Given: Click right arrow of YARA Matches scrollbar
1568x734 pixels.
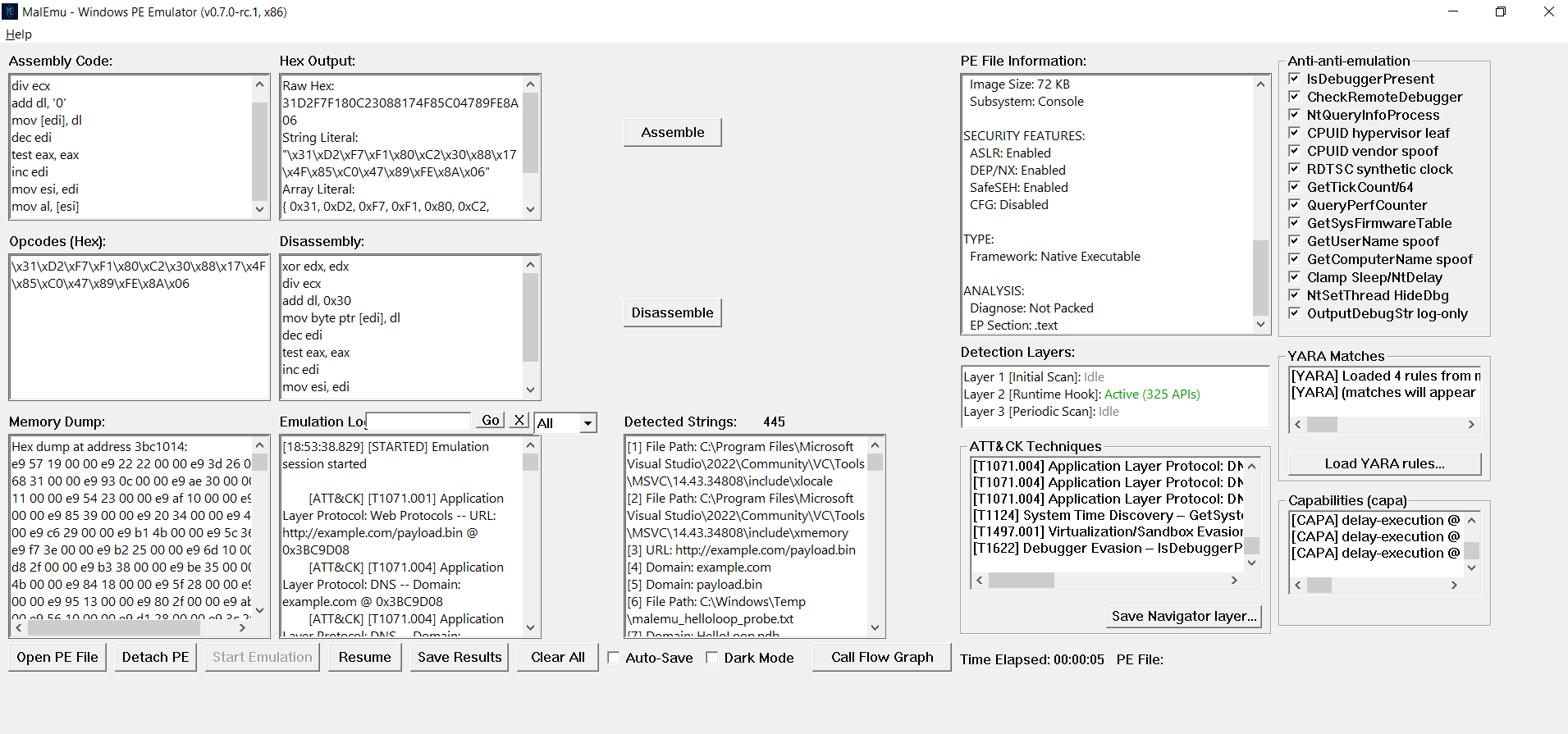Looking at the screenshot, I should tap(1471, 424).
